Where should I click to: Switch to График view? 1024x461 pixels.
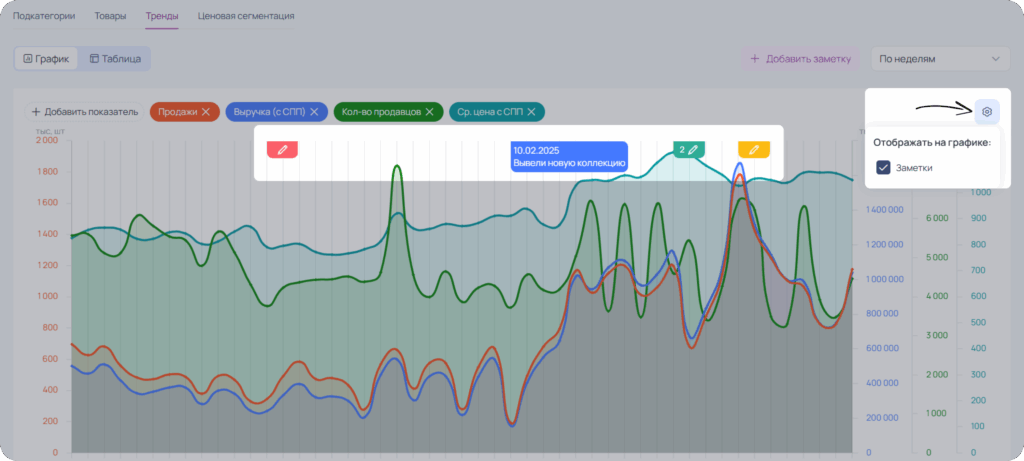(x=46, y=58)
